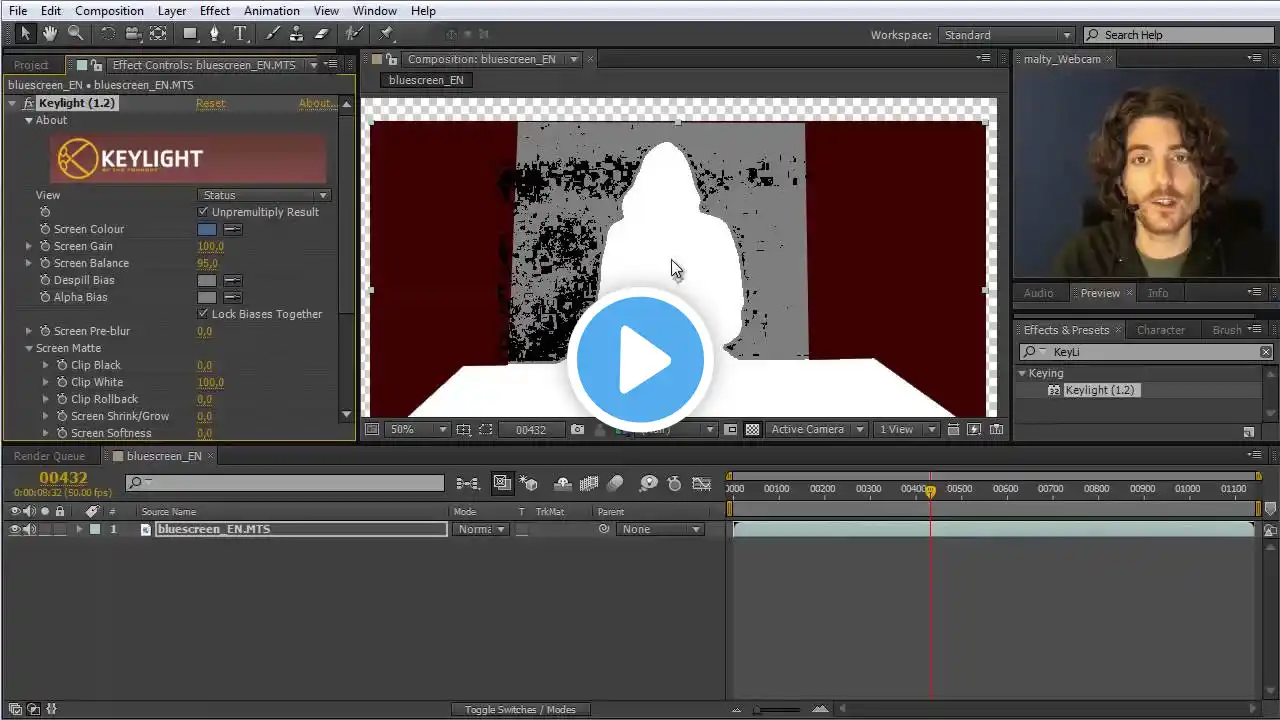Select the Hand tool
The height and width of the screenshot is (720, 1280).
(x=49, y=34)
